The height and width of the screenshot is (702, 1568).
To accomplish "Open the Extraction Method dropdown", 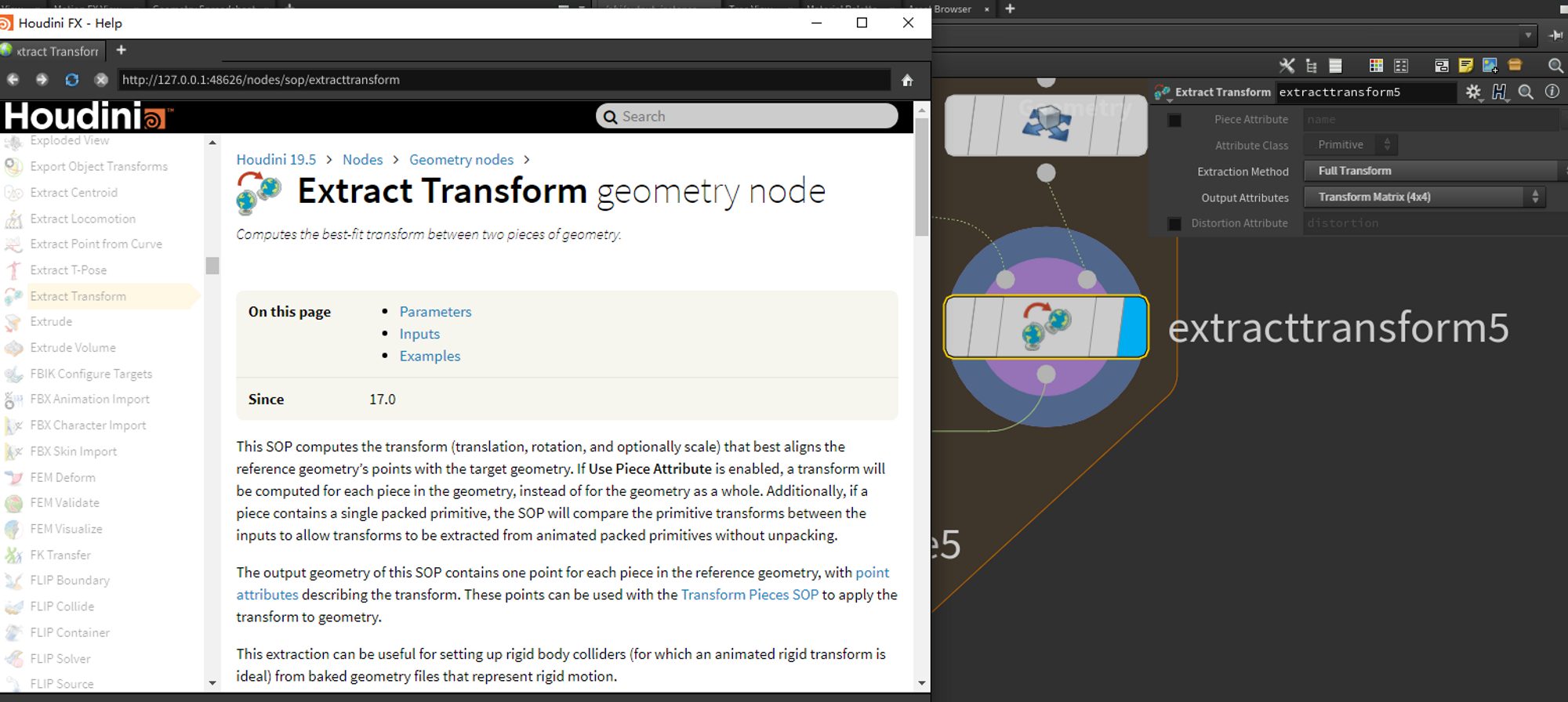I will [x=1430, y=171].
